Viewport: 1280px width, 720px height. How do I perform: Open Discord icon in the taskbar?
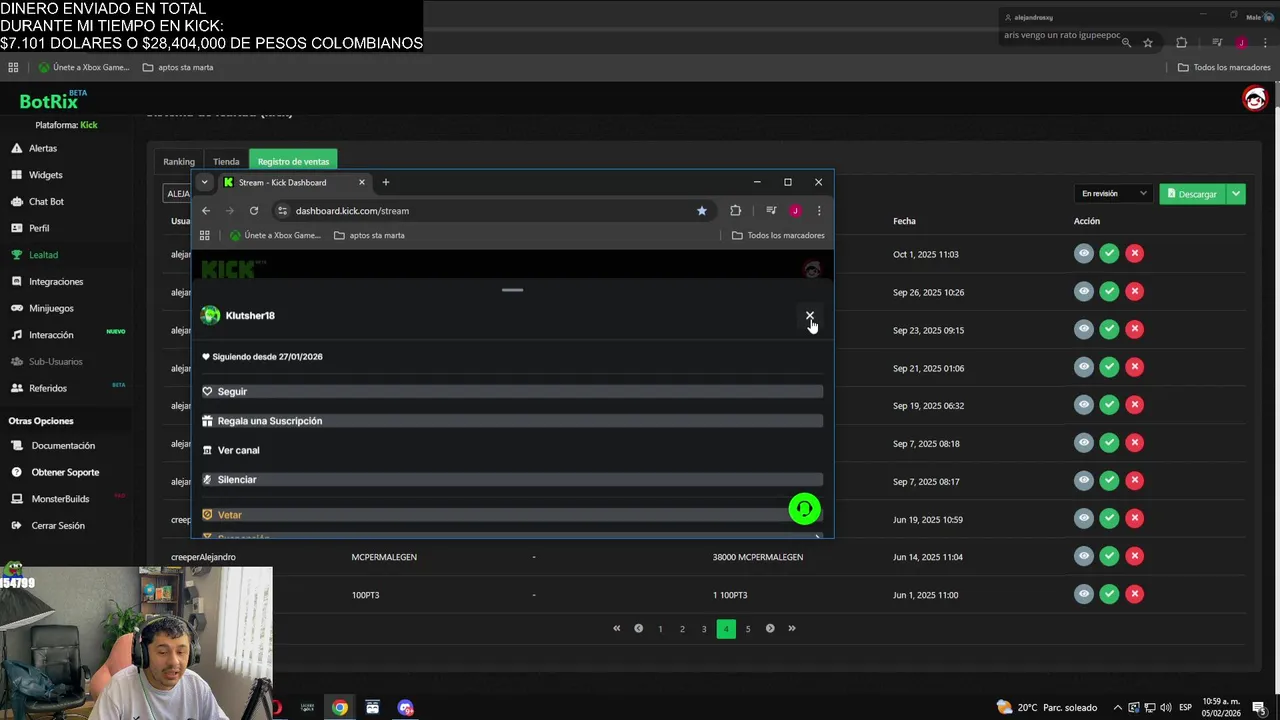pos(405,708)
